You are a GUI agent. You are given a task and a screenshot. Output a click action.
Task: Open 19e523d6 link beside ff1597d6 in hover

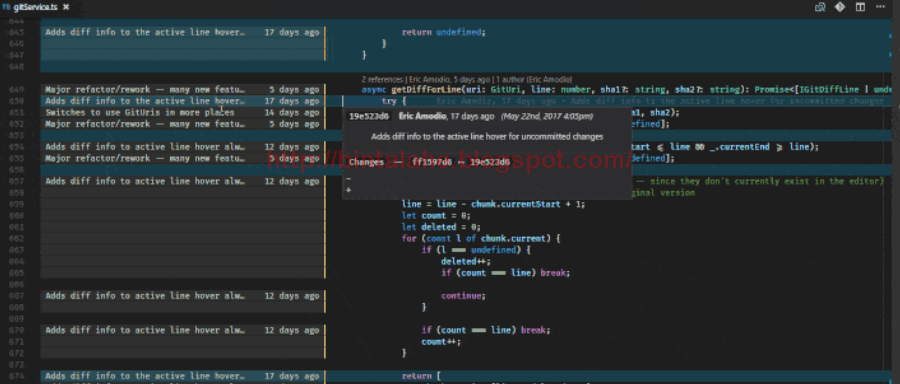click(x=490, y=162)
